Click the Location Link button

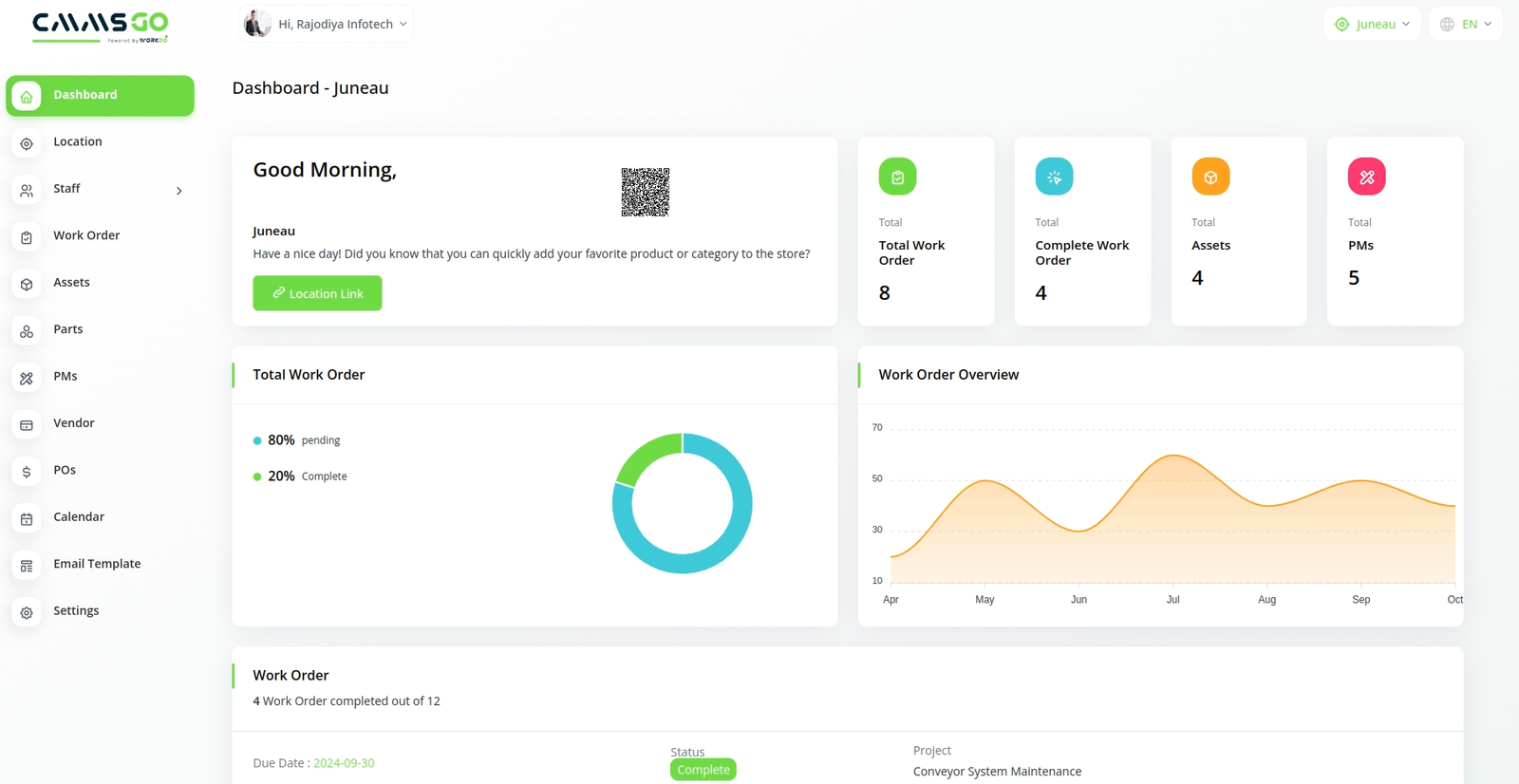click(317, 293)
